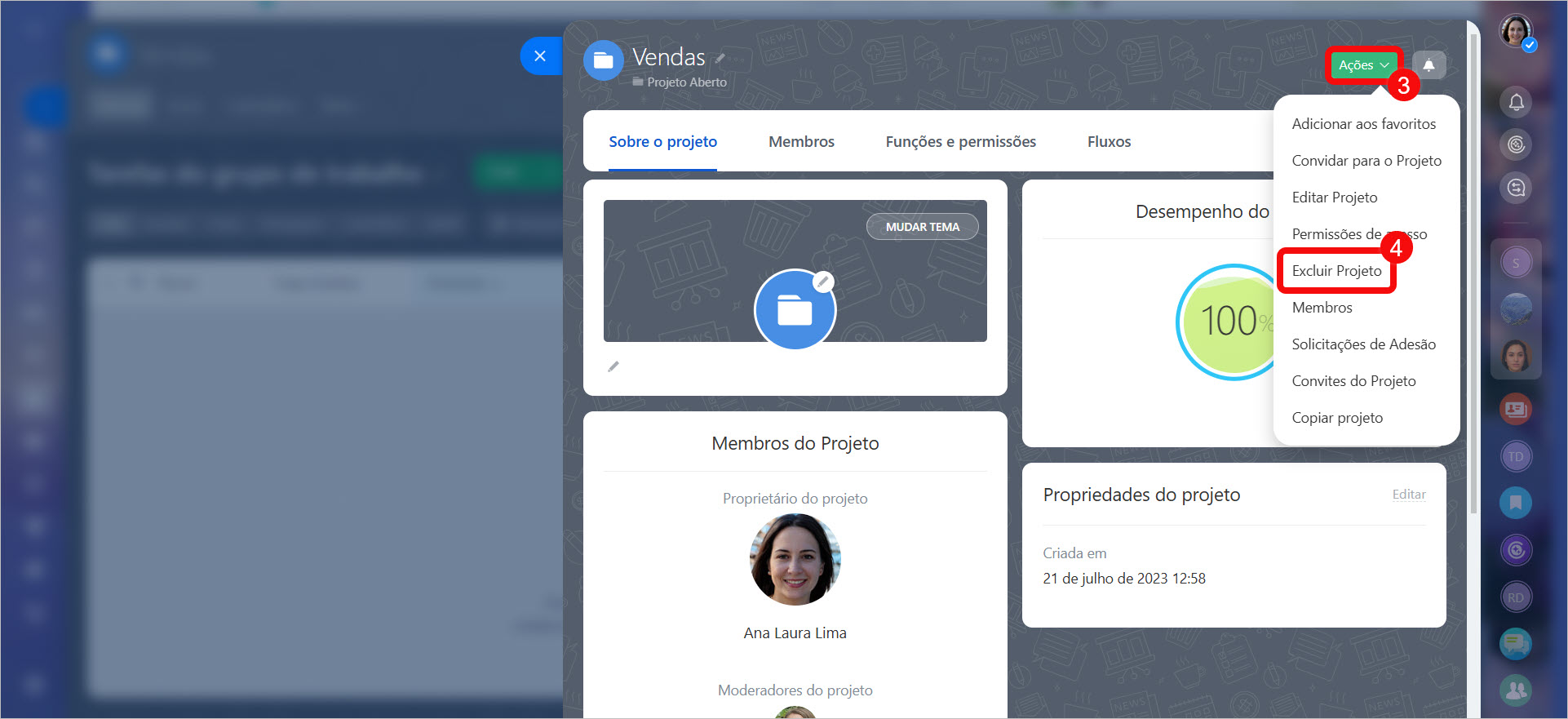The width and height of the screenshot is (1568, 719).
Task: Click the Ana Laura Lima name link
Action: tap(795, 633)
